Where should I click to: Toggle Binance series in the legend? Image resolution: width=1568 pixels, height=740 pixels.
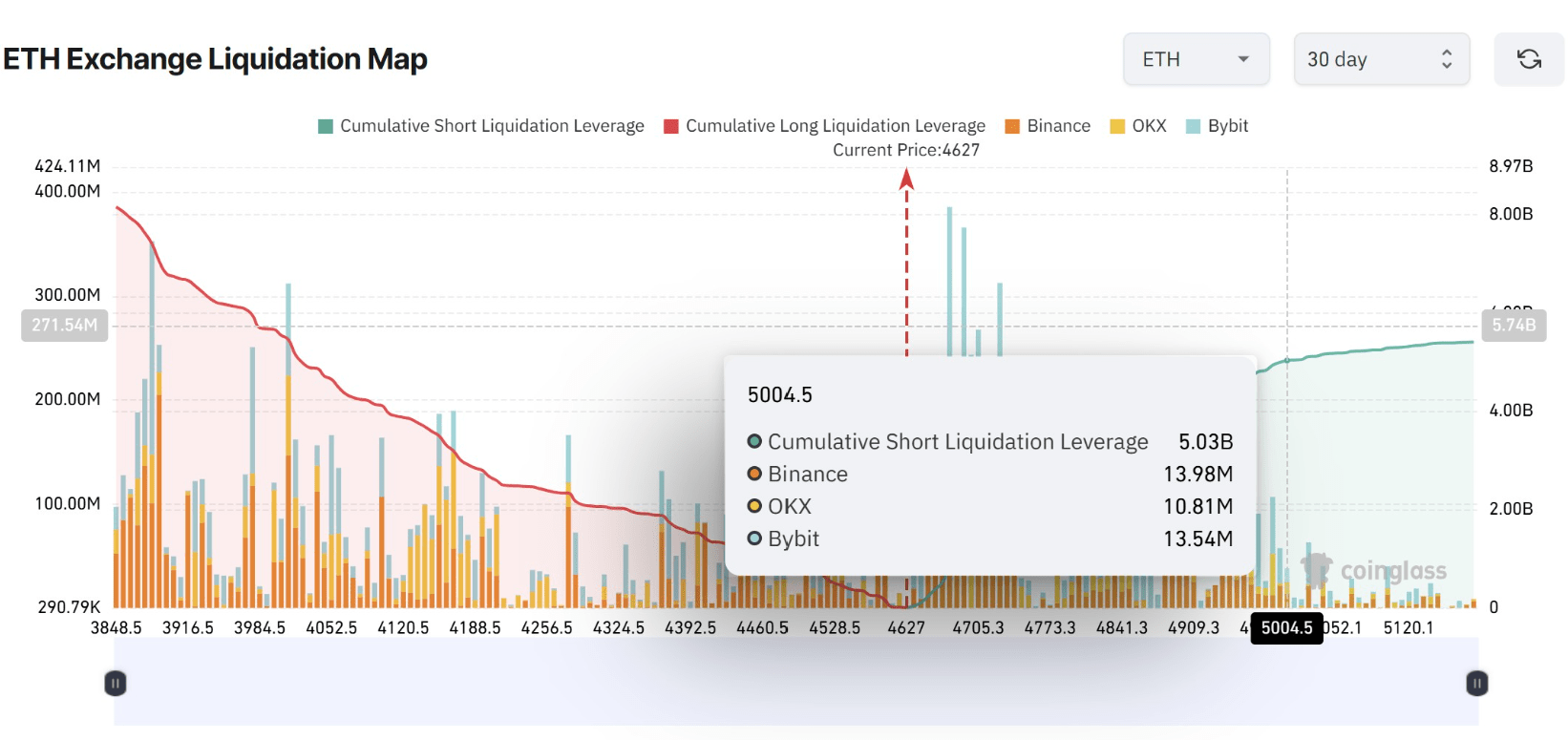[x=1048, y=126]
